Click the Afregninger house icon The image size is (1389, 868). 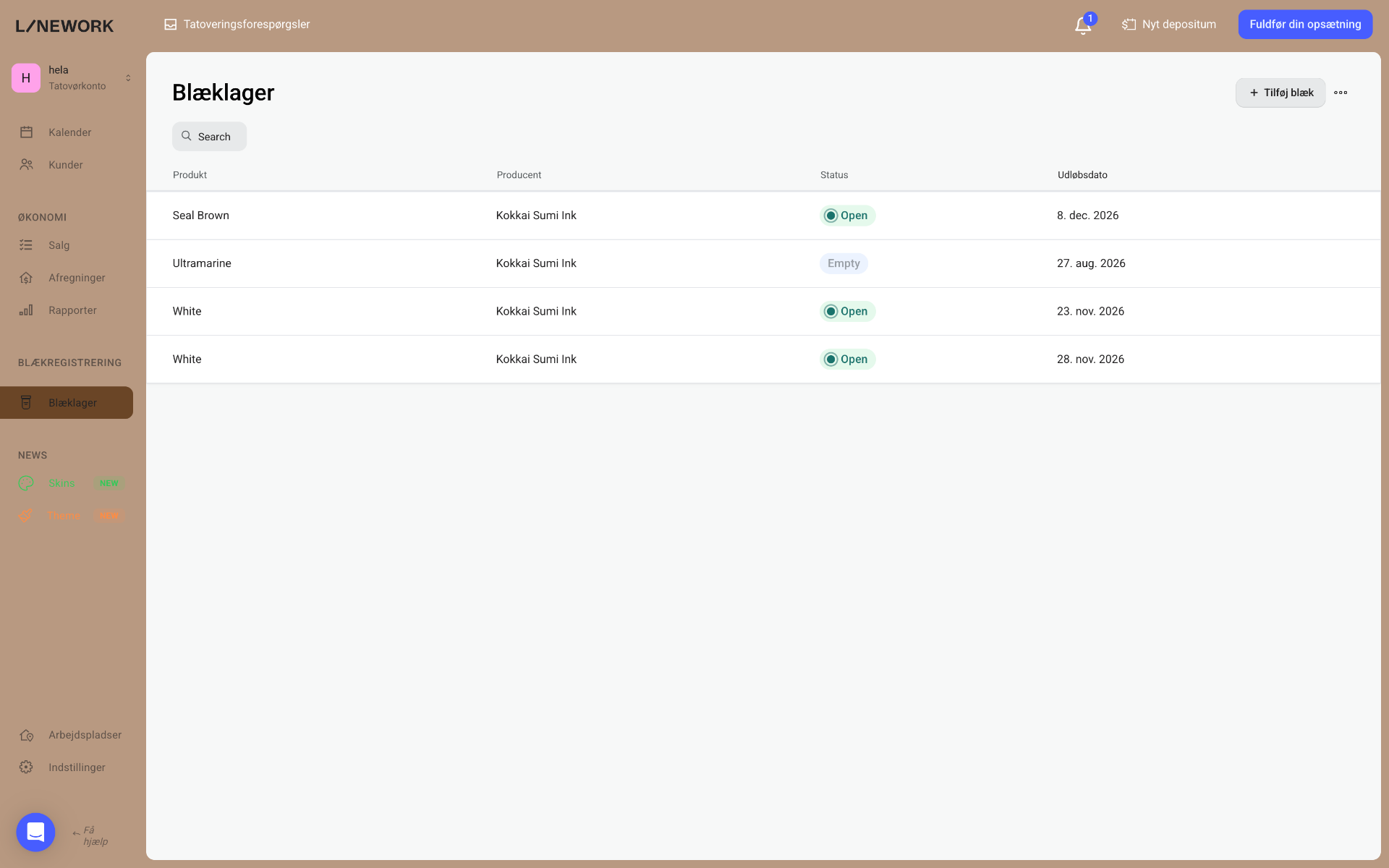(27, 278)
